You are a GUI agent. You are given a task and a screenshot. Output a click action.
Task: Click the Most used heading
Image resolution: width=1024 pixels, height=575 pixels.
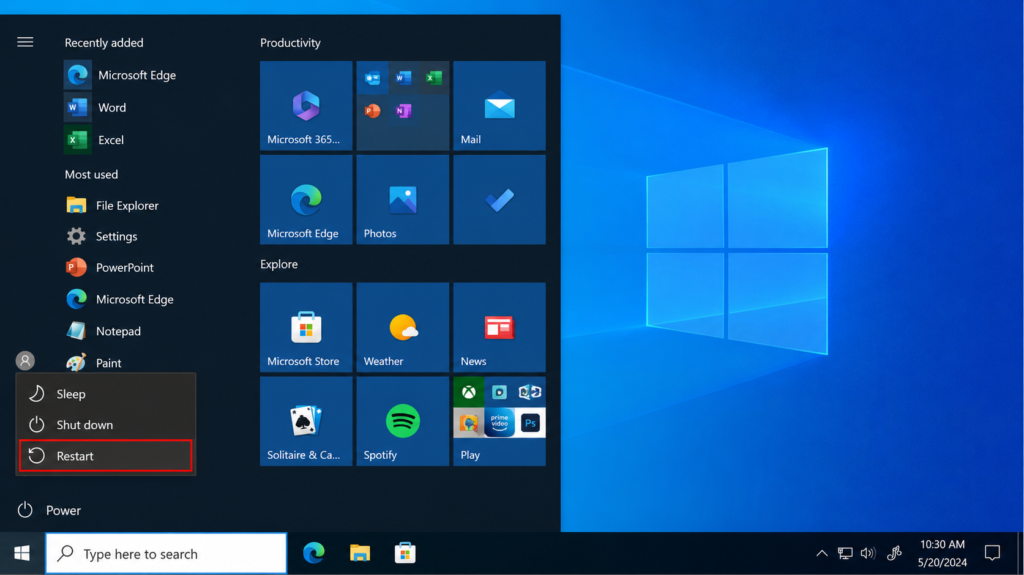[x=91, y=174]
